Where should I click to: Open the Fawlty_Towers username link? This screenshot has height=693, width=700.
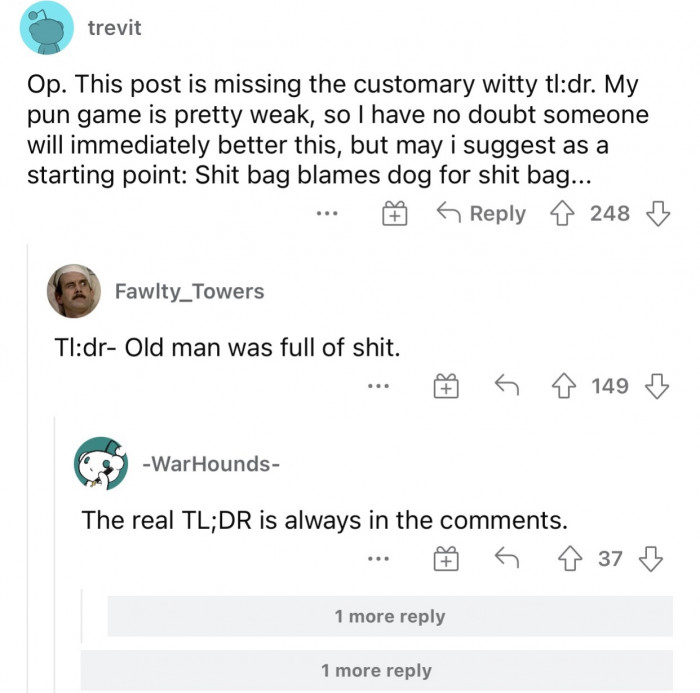pos(189,291)
